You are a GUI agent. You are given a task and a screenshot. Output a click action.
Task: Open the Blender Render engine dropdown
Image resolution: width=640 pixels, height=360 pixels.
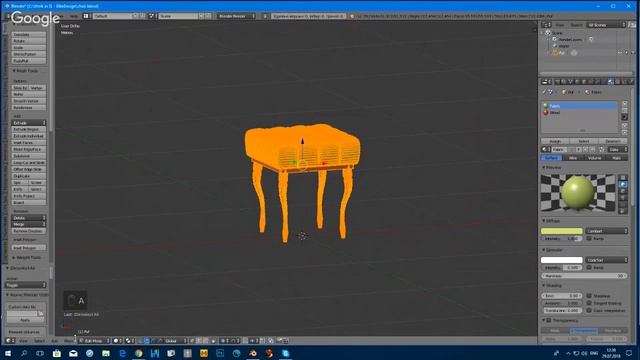236,16
